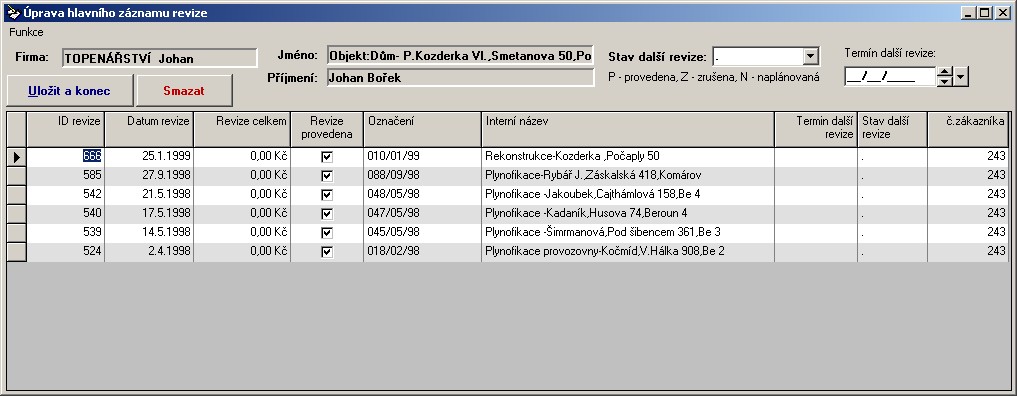Click the date cell 17.5.1998
Image resolution: width=1017 pixels, height=396 pixels.
point(149,213)
